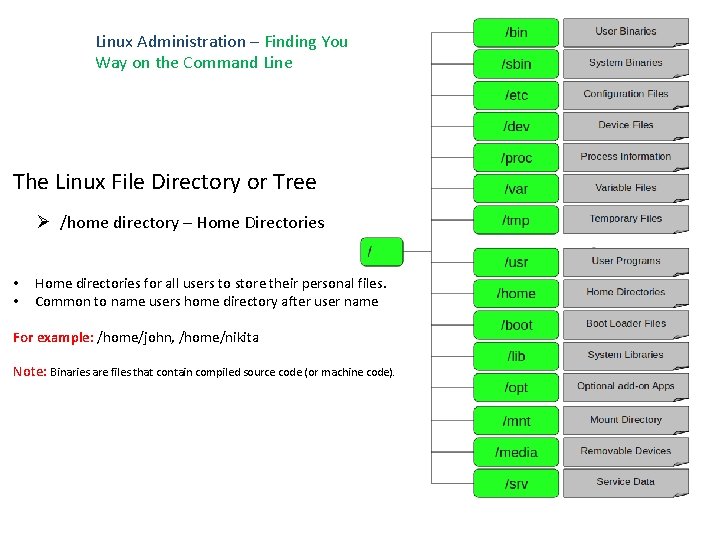Click the "/home/nikita" example path
Screen dimensions: 720x540
pos(219,338)
